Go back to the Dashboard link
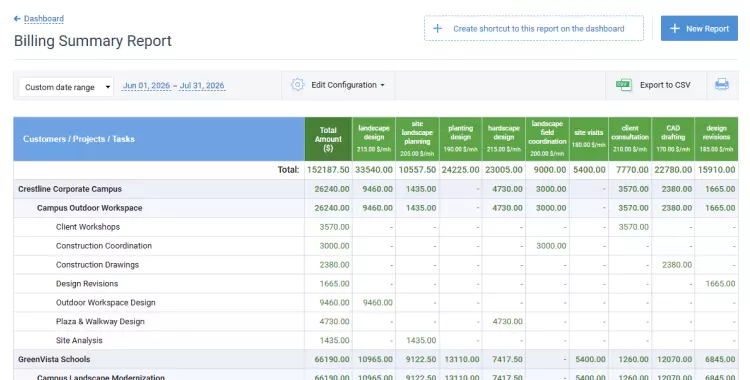Screen dimensions: 750x380 [44, 19]
